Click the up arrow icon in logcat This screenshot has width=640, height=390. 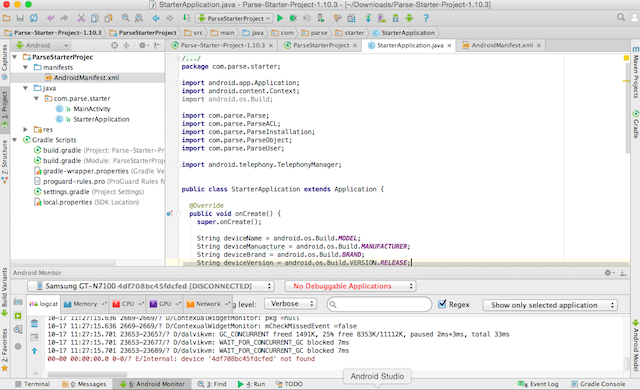pyautogui.click(x=34, y=351)
